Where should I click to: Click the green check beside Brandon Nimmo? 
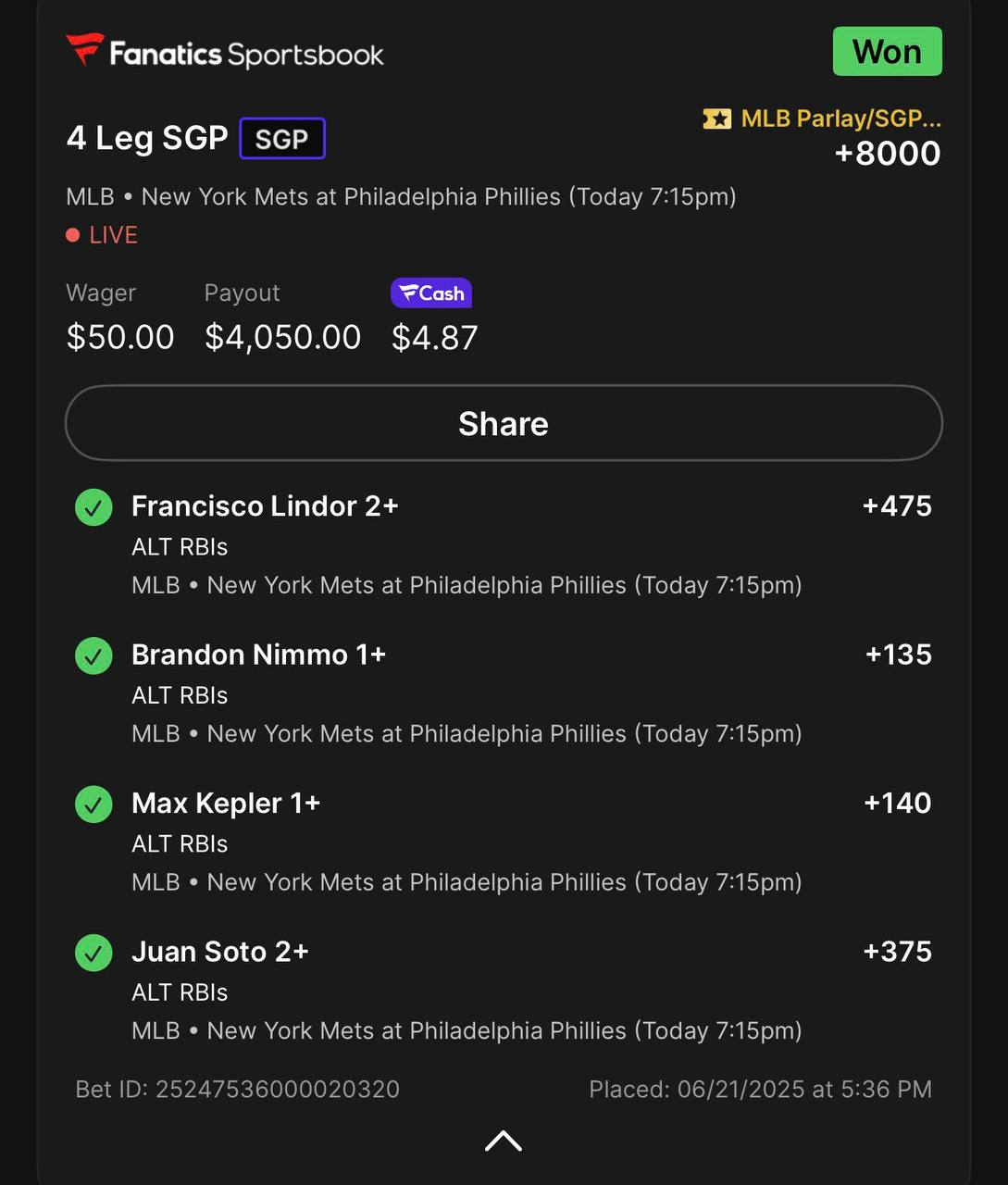coord(93,655)
